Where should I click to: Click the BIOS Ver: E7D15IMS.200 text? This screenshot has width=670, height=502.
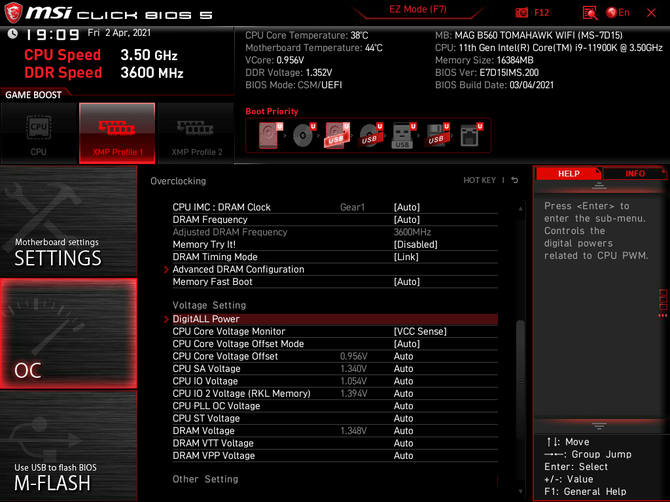point(487,73)
